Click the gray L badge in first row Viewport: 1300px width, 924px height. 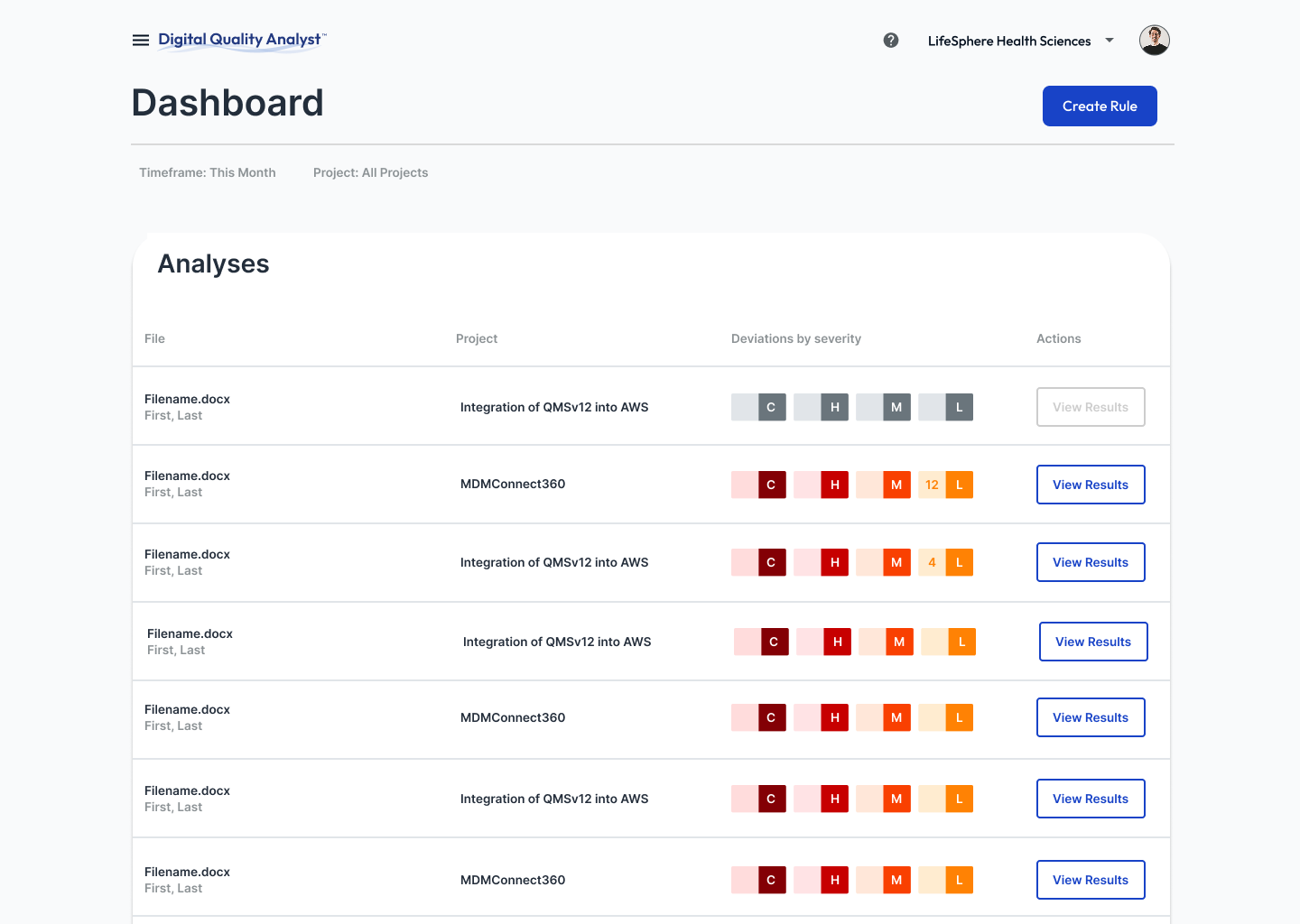pyautogui.click(x=959, y=407)
